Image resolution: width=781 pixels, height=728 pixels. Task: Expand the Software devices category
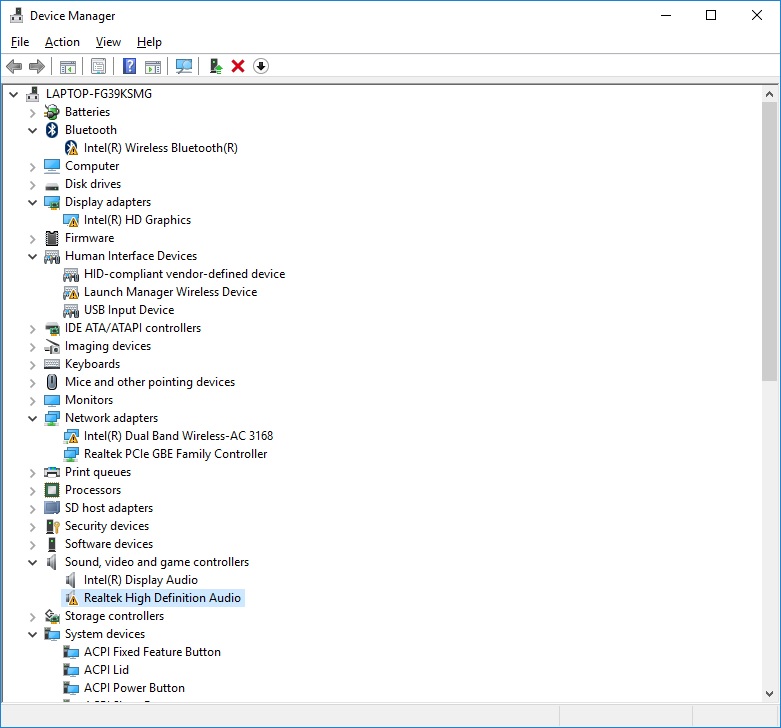(32, 545)
